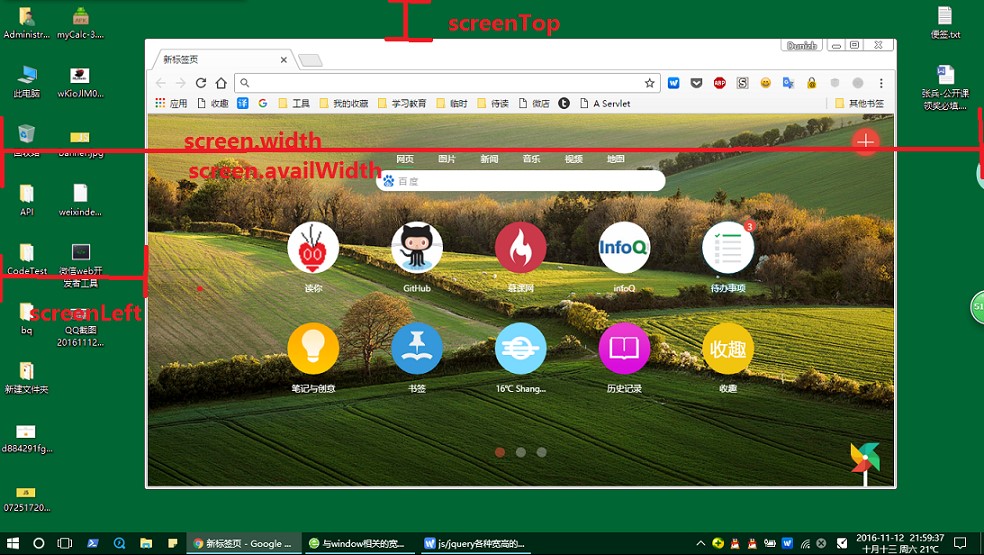Open the Google G bookmark
This screenshot has height=555, width=984.
point(263,104)
